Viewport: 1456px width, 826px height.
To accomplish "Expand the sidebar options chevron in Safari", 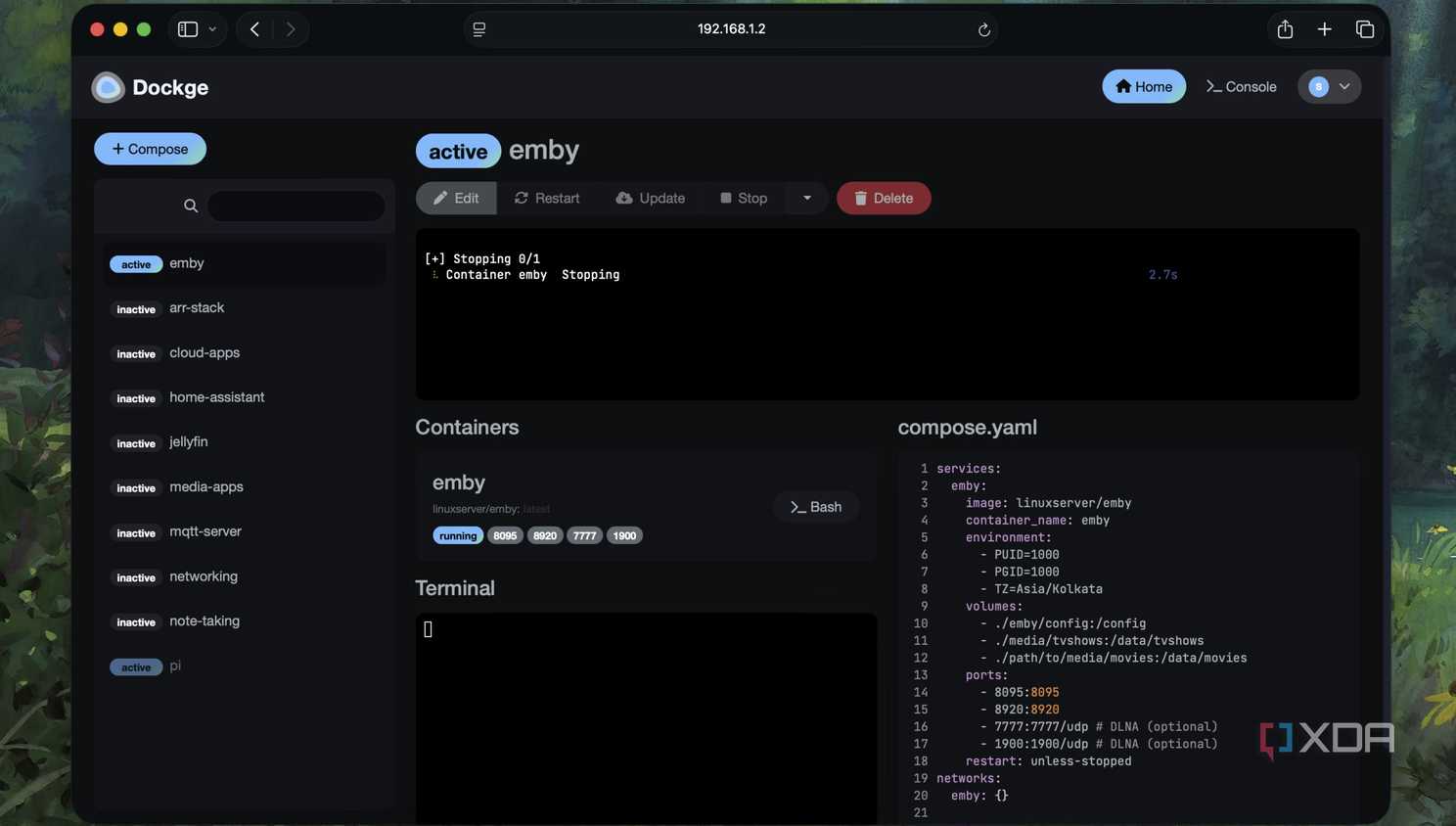I will point(212,29).
